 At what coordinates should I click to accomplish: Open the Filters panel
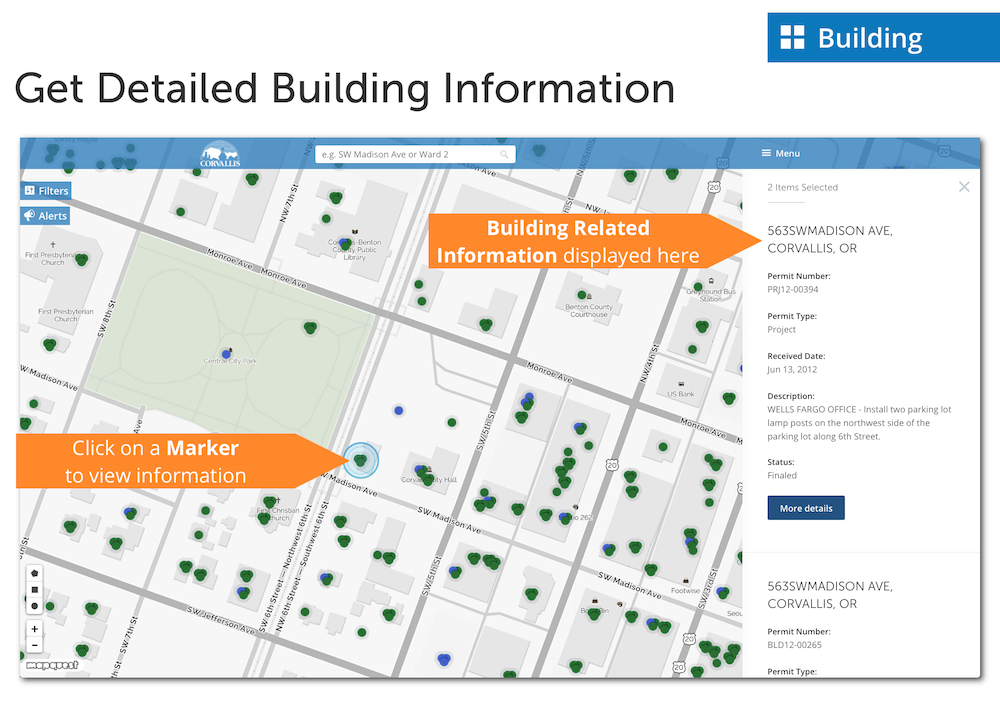pyautogui.click(x=45, y=191)
